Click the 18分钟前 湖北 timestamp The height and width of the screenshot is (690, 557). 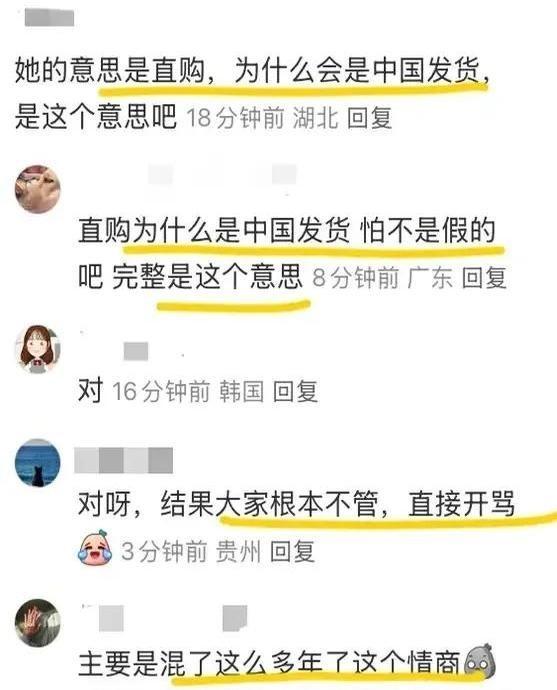pyautogui.click(x=262, y=118)
